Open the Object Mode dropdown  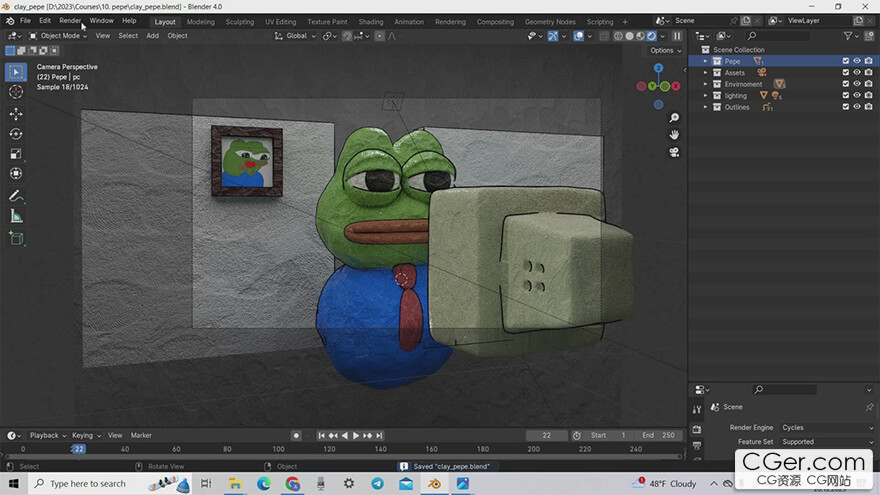pyautogui.click(x=58, y=36)
